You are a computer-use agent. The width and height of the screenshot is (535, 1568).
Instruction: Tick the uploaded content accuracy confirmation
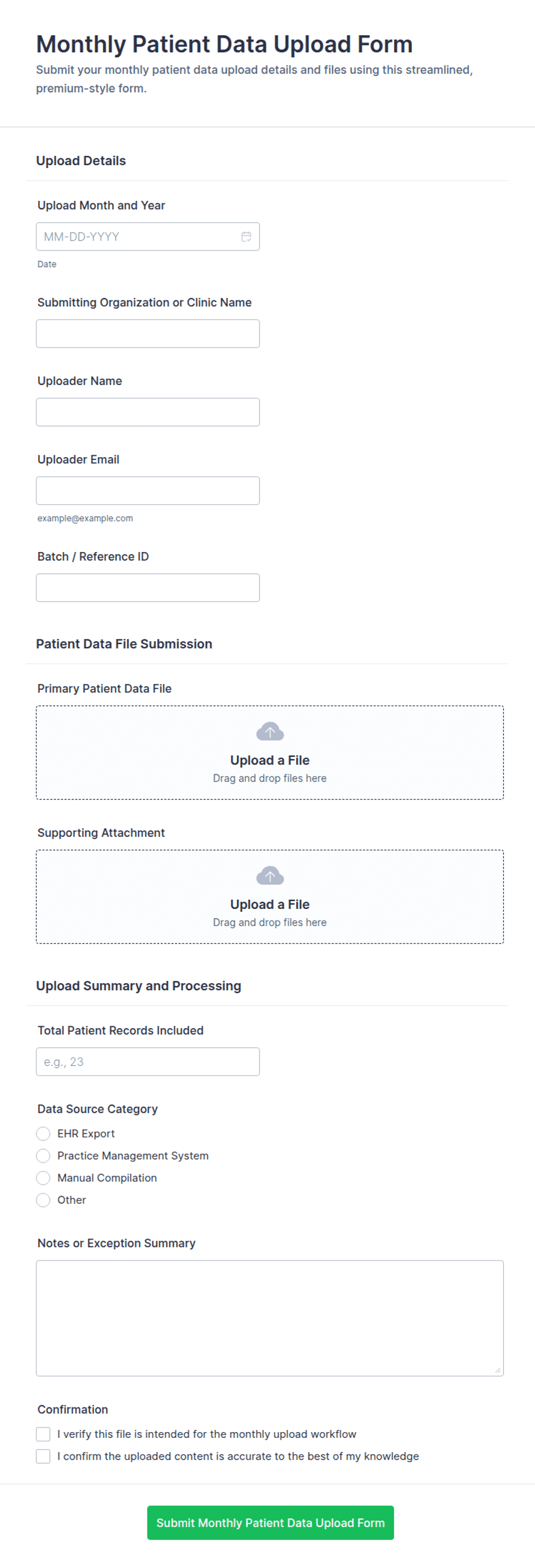pos(43,1456)
